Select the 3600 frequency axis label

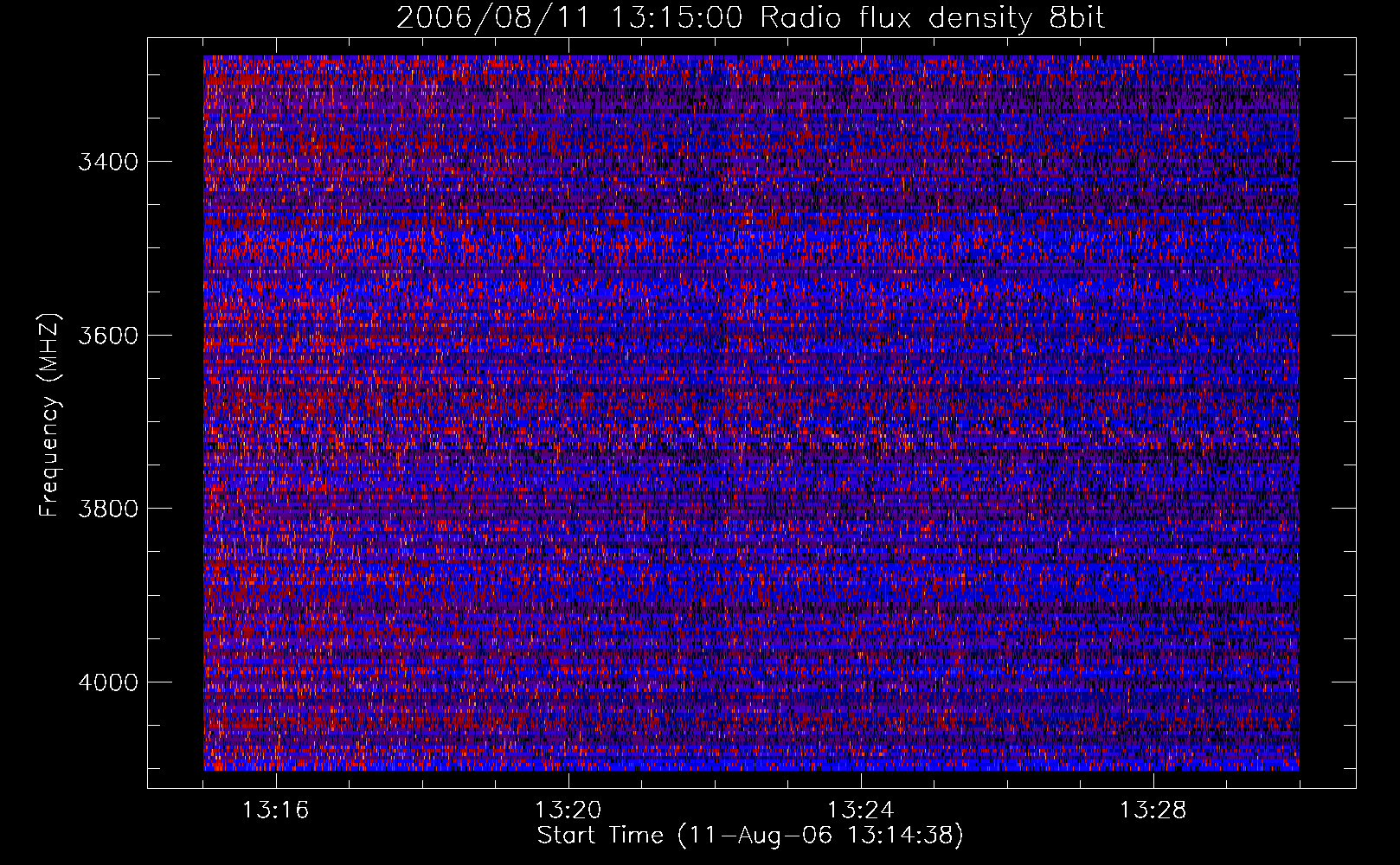pyautogui.click(x=108, y=336)
